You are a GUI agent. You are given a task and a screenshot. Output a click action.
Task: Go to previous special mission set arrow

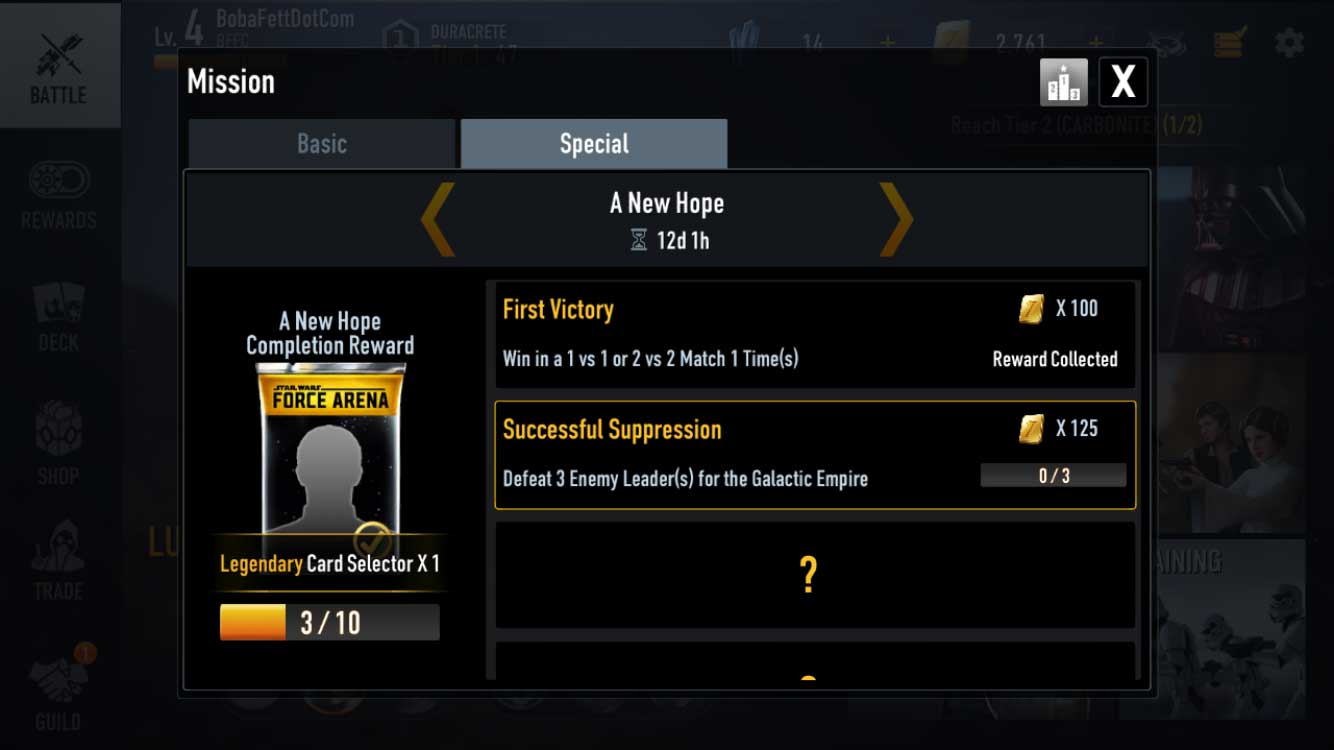pos(438,218)
